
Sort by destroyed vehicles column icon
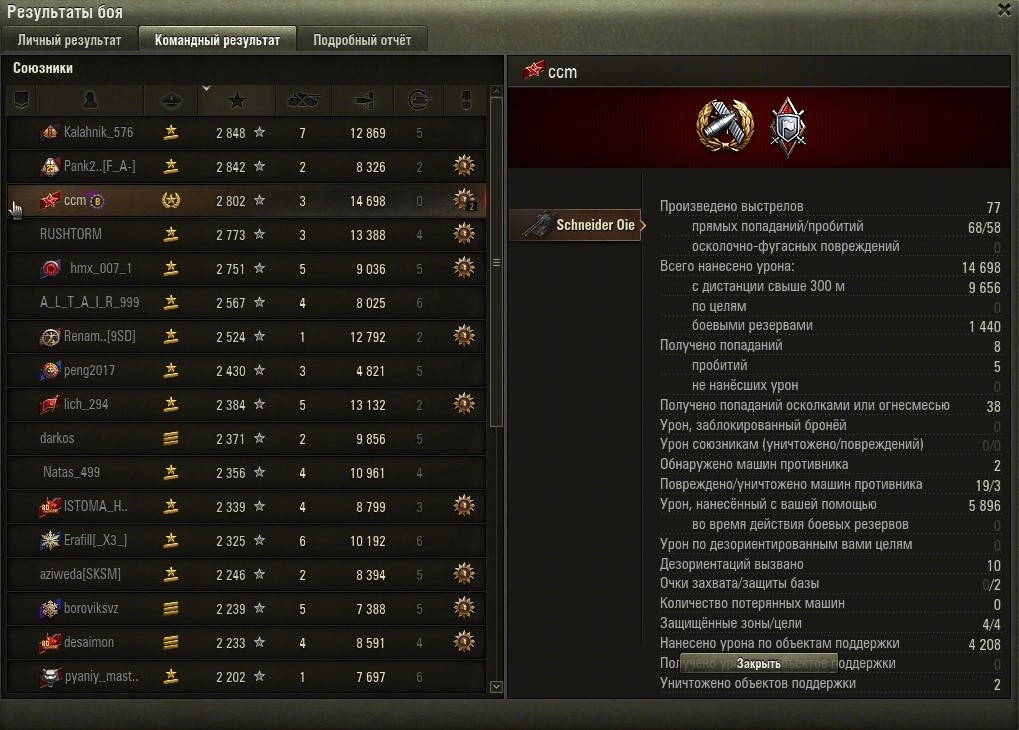click(x=303, y=100)
